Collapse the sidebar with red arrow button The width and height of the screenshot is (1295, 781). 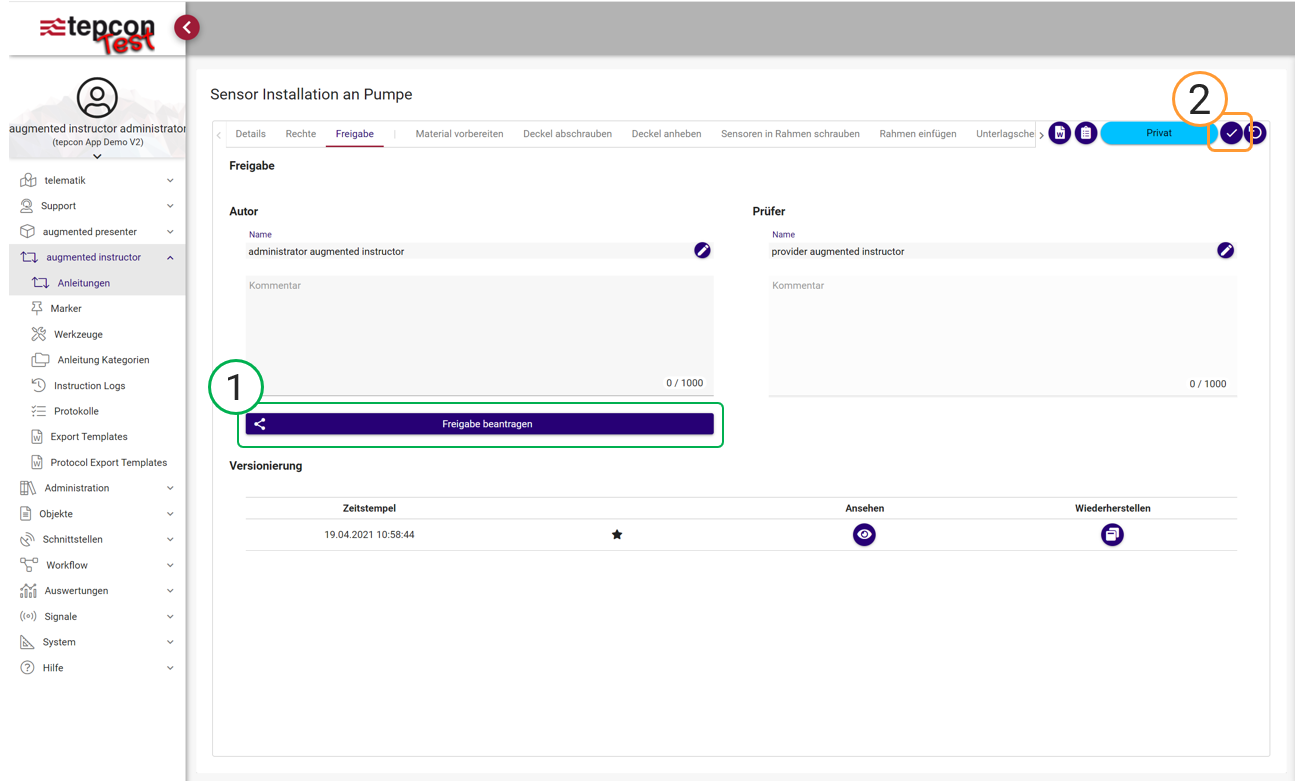[186, 28]
